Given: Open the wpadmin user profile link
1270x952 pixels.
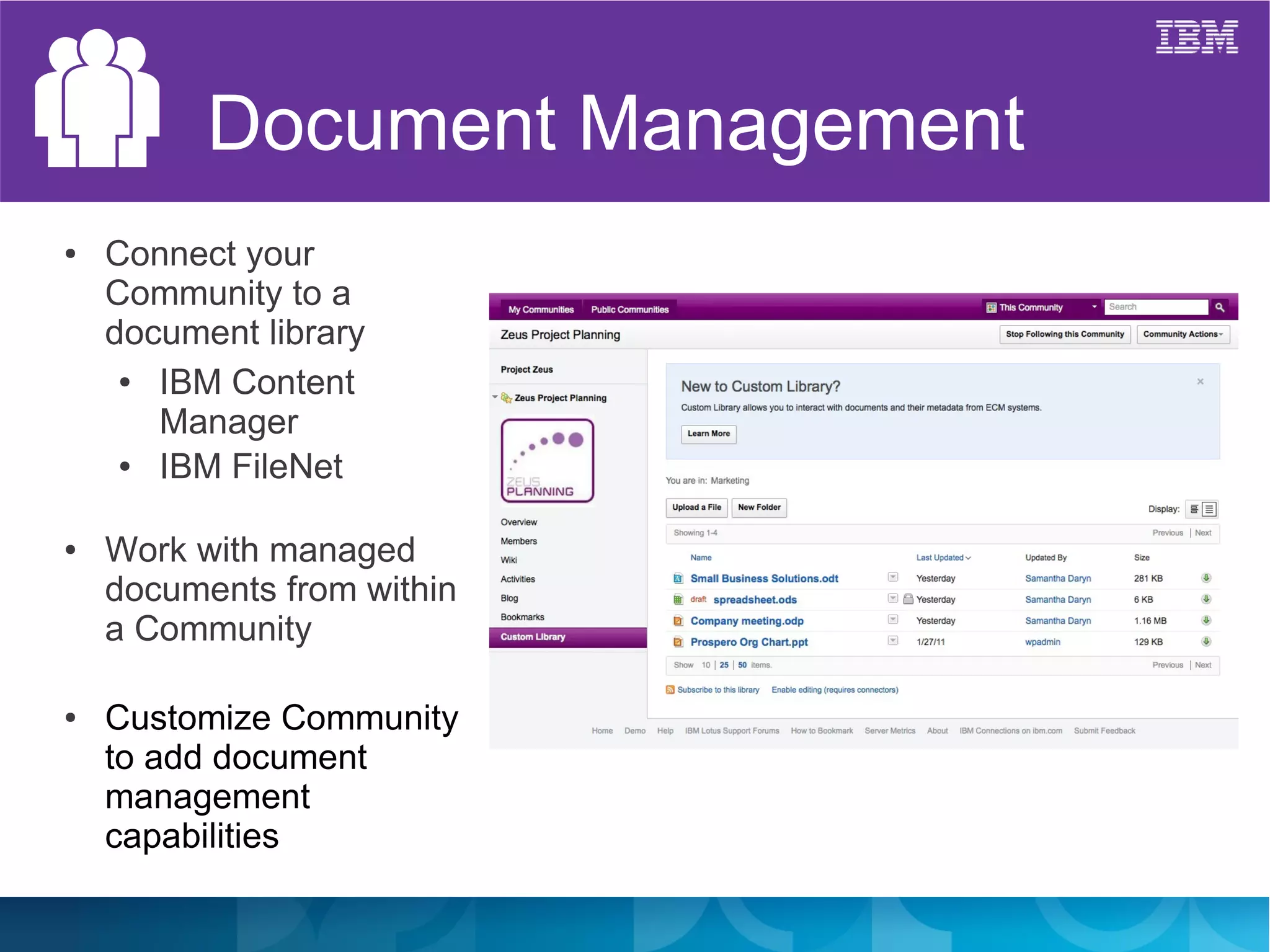Looking at the screenshot, I should tap(1042, 642).
